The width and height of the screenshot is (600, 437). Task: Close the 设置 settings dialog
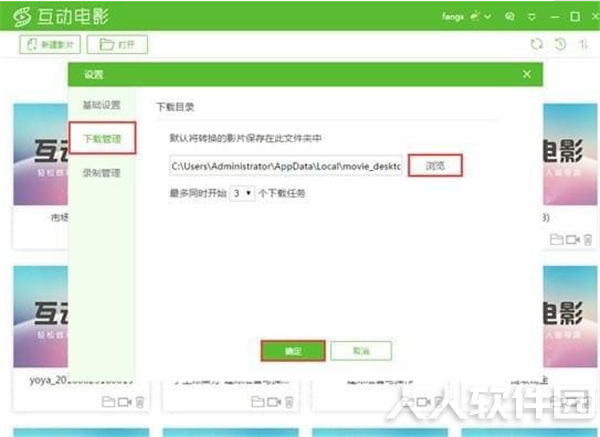click(x=527, y=74)
